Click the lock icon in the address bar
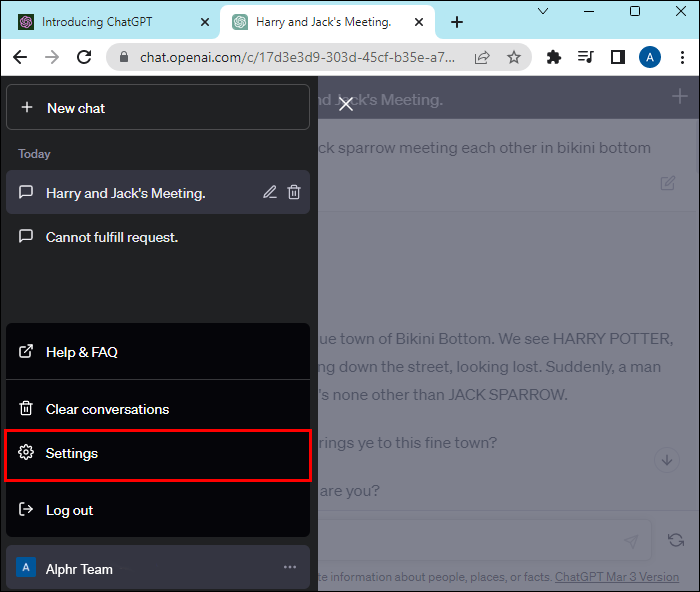 pos(124,57)
